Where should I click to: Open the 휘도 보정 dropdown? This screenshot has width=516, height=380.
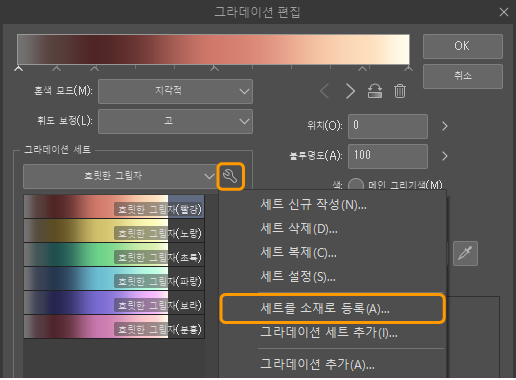click(175, 121)
